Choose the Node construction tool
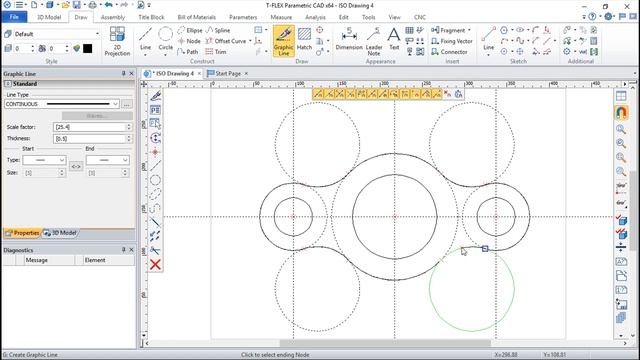Screen dimensions: 640x360 coord(189,41)
